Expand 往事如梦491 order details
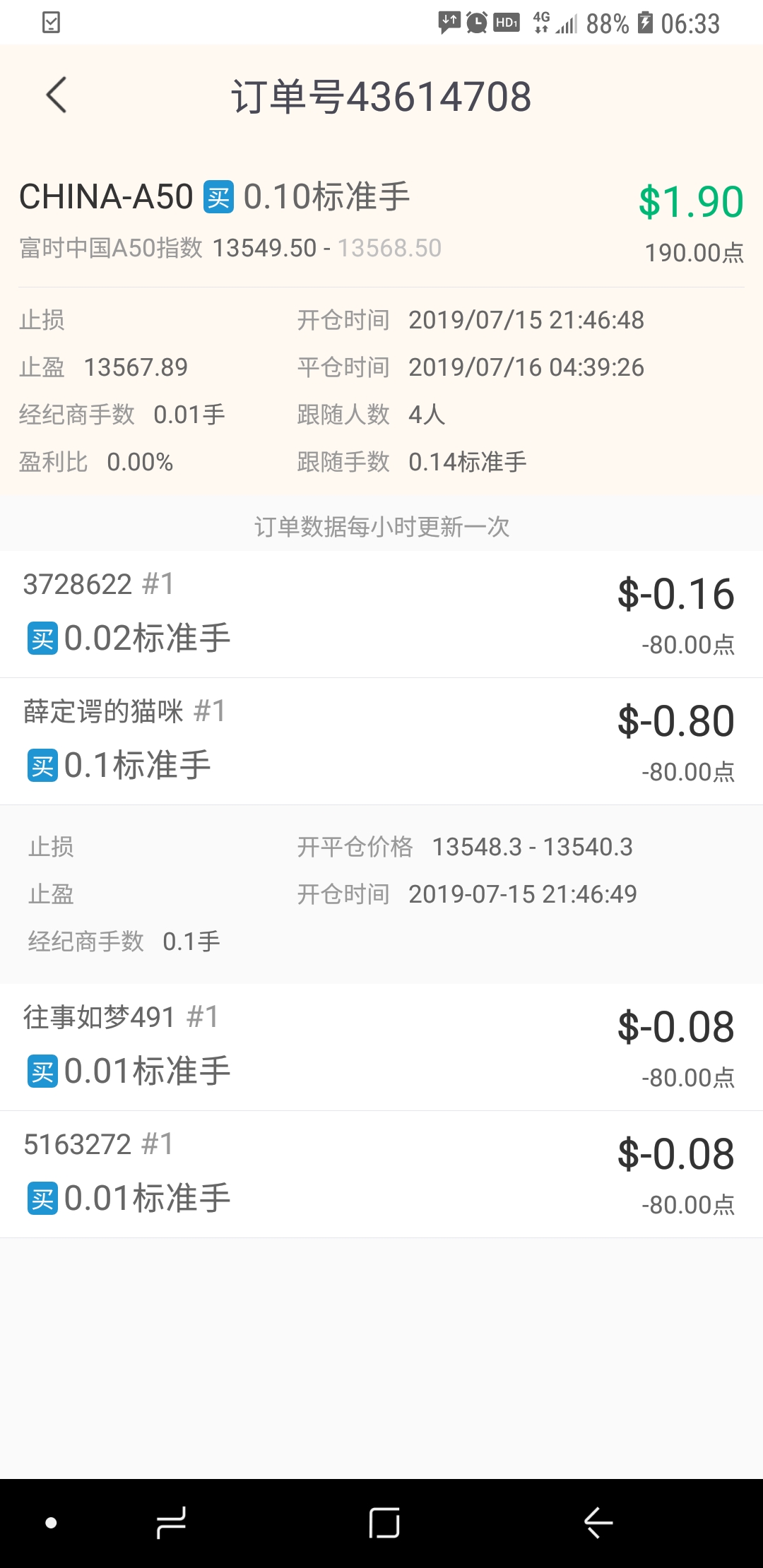Screen dimensions: 763x1568 [x=381, y=1046]
